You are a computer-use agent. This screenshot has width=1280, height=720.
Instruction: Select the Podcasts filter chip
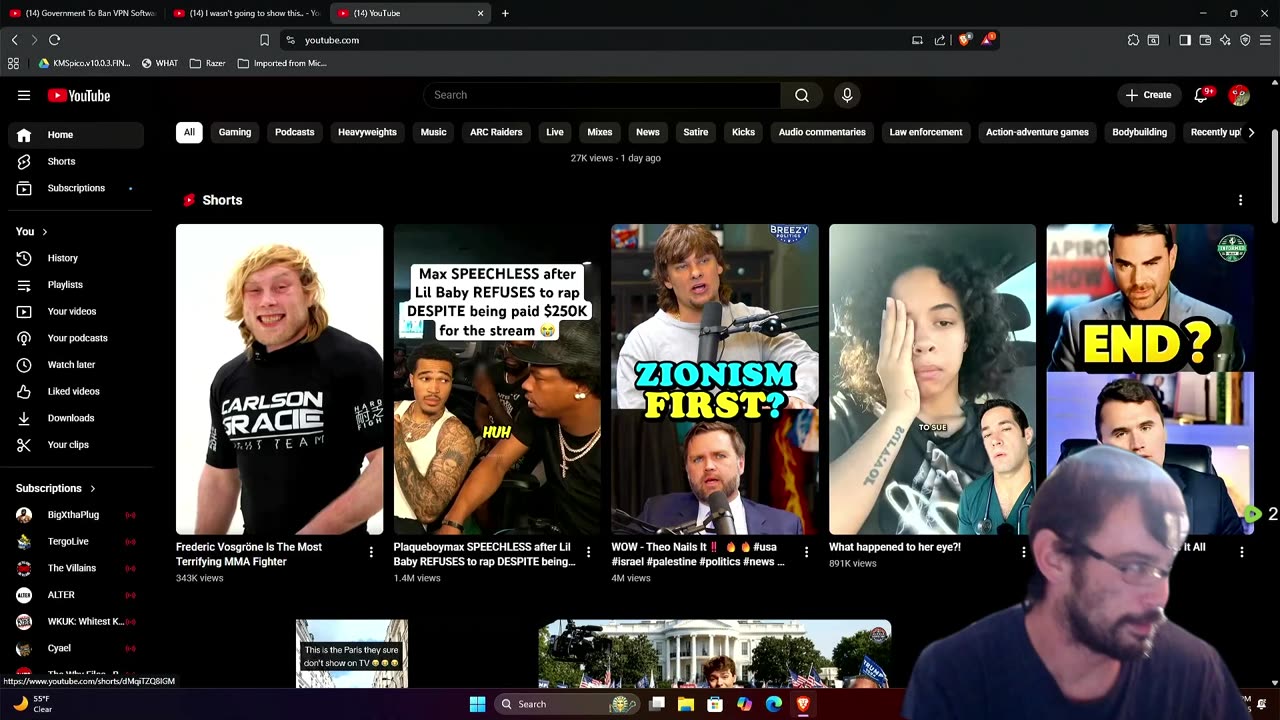(294, 132)
